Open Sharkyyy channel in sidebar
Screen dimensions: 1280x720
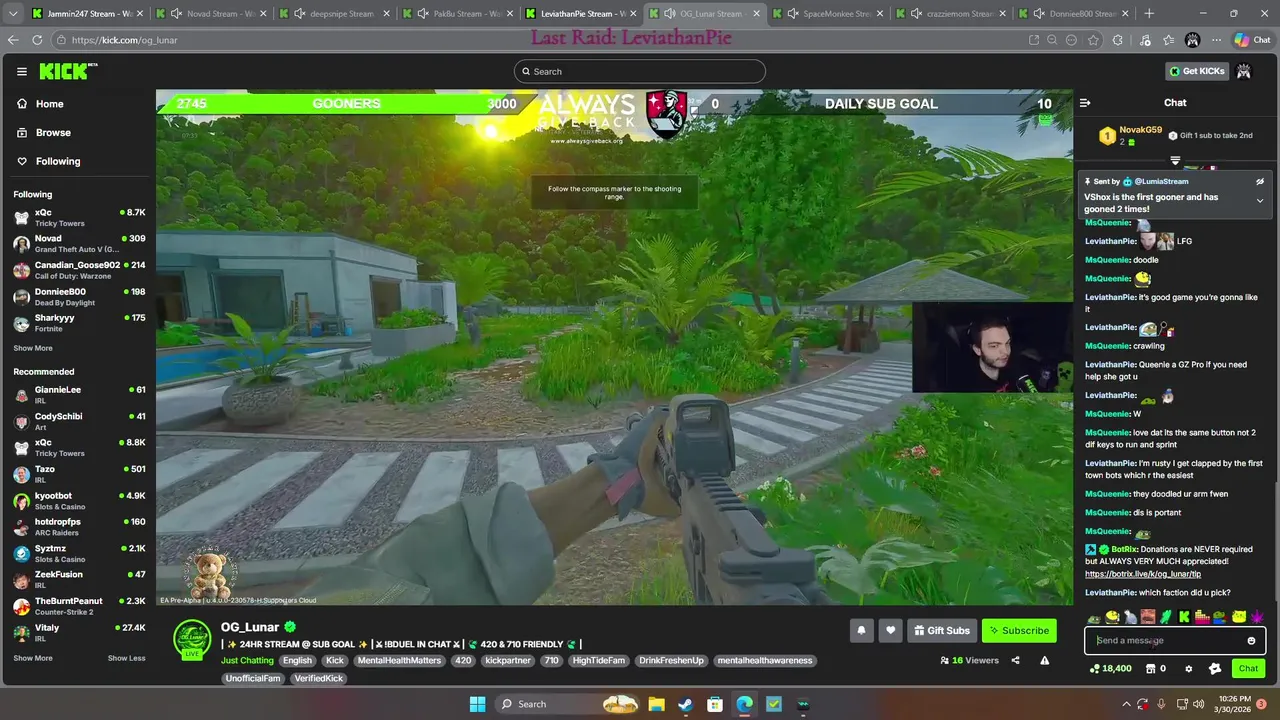click(78, 323)
